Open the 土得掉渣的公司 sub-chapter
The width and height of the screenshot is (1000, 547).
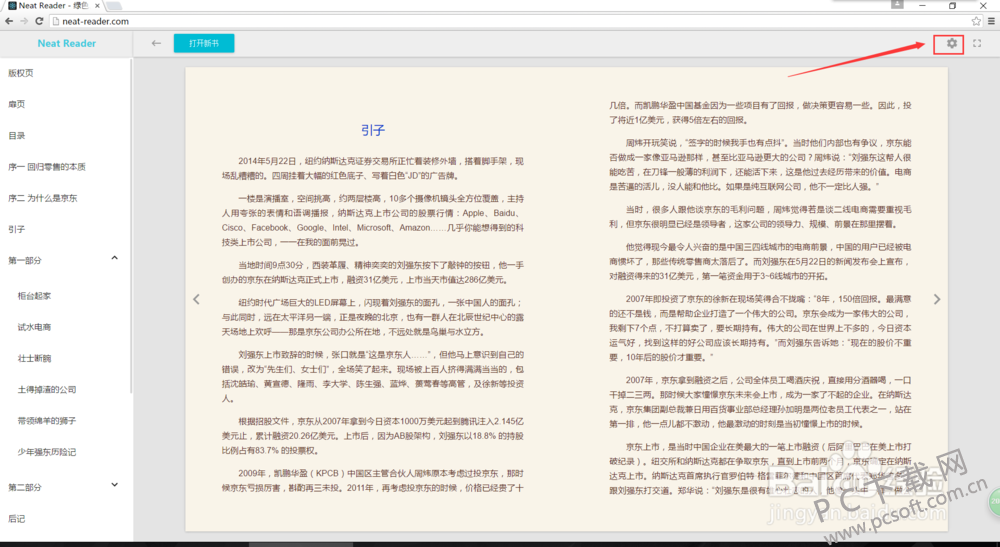tap(47, 390)
